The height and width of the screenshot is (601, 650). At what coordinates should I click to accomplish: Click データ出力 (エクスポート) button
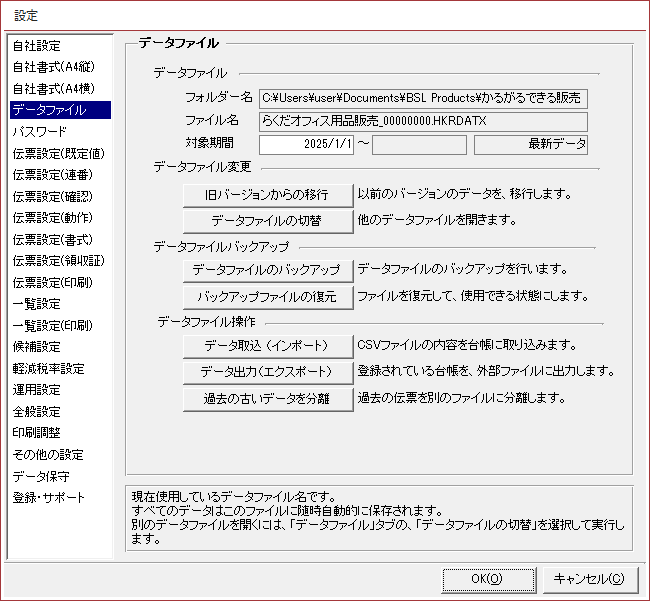coord(268,372)
